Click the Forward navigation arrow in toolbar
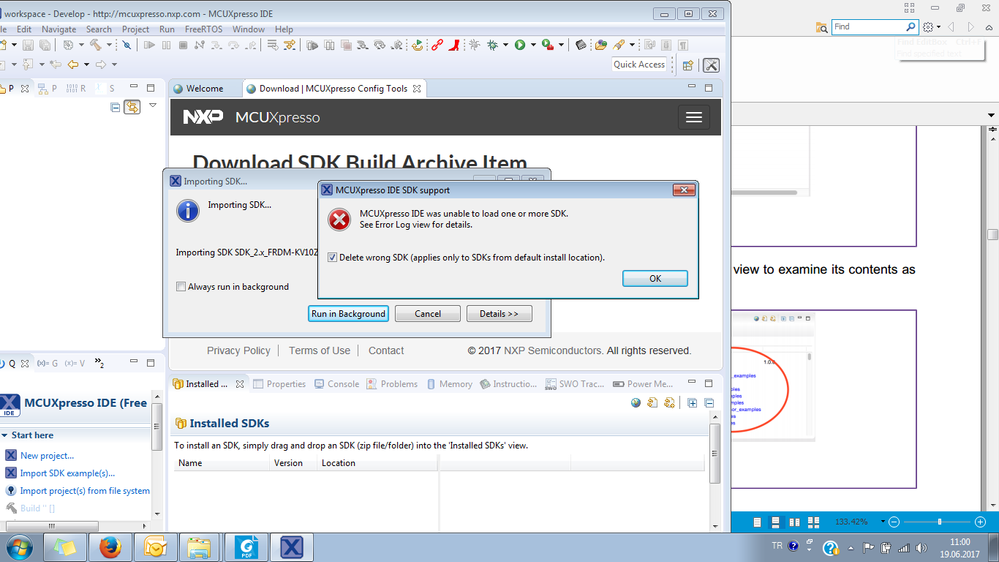 click(x=101, y=64)
